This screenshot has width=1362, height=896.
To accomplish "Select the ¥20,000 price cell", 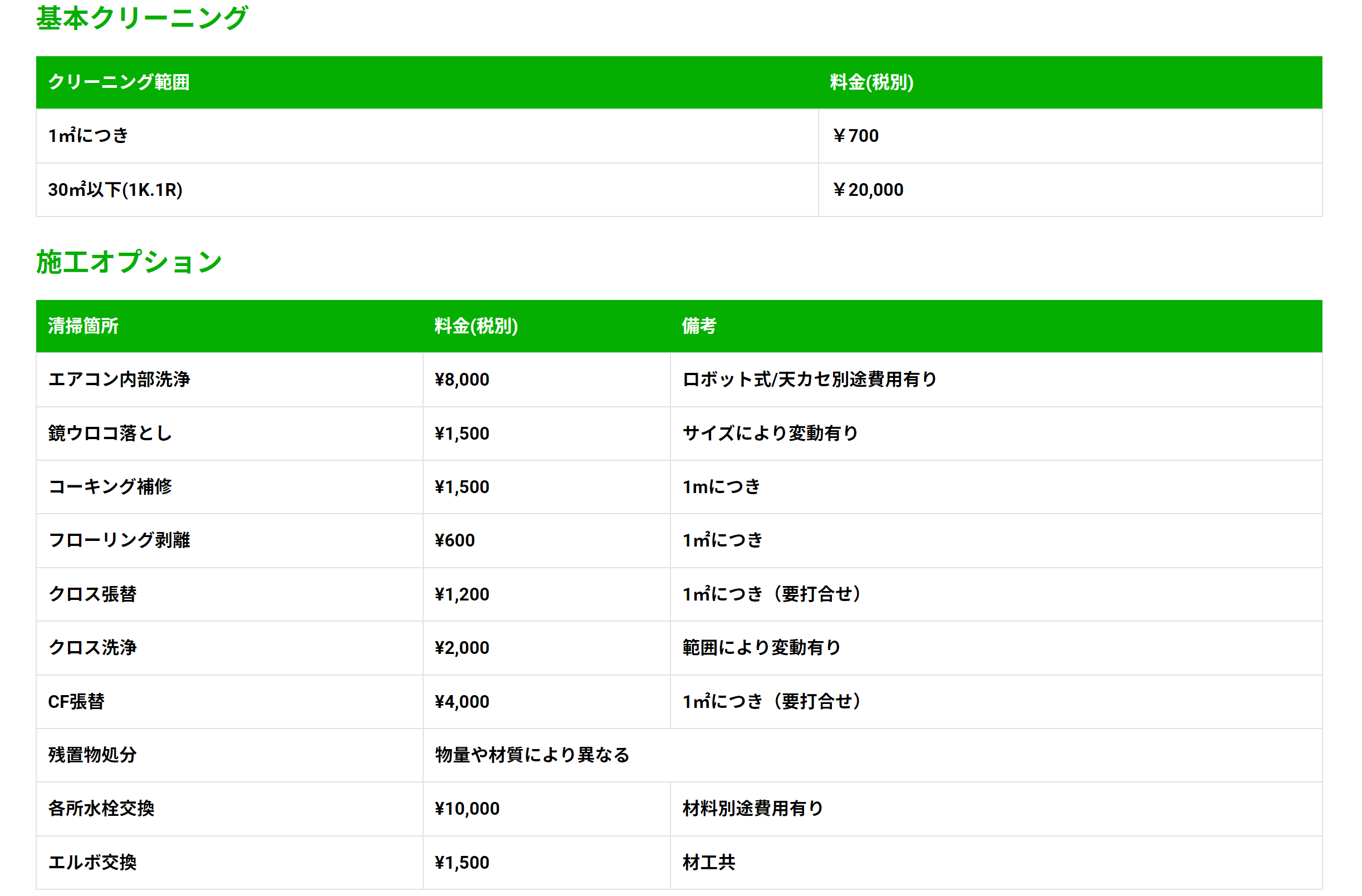I will tap(868, 190).
